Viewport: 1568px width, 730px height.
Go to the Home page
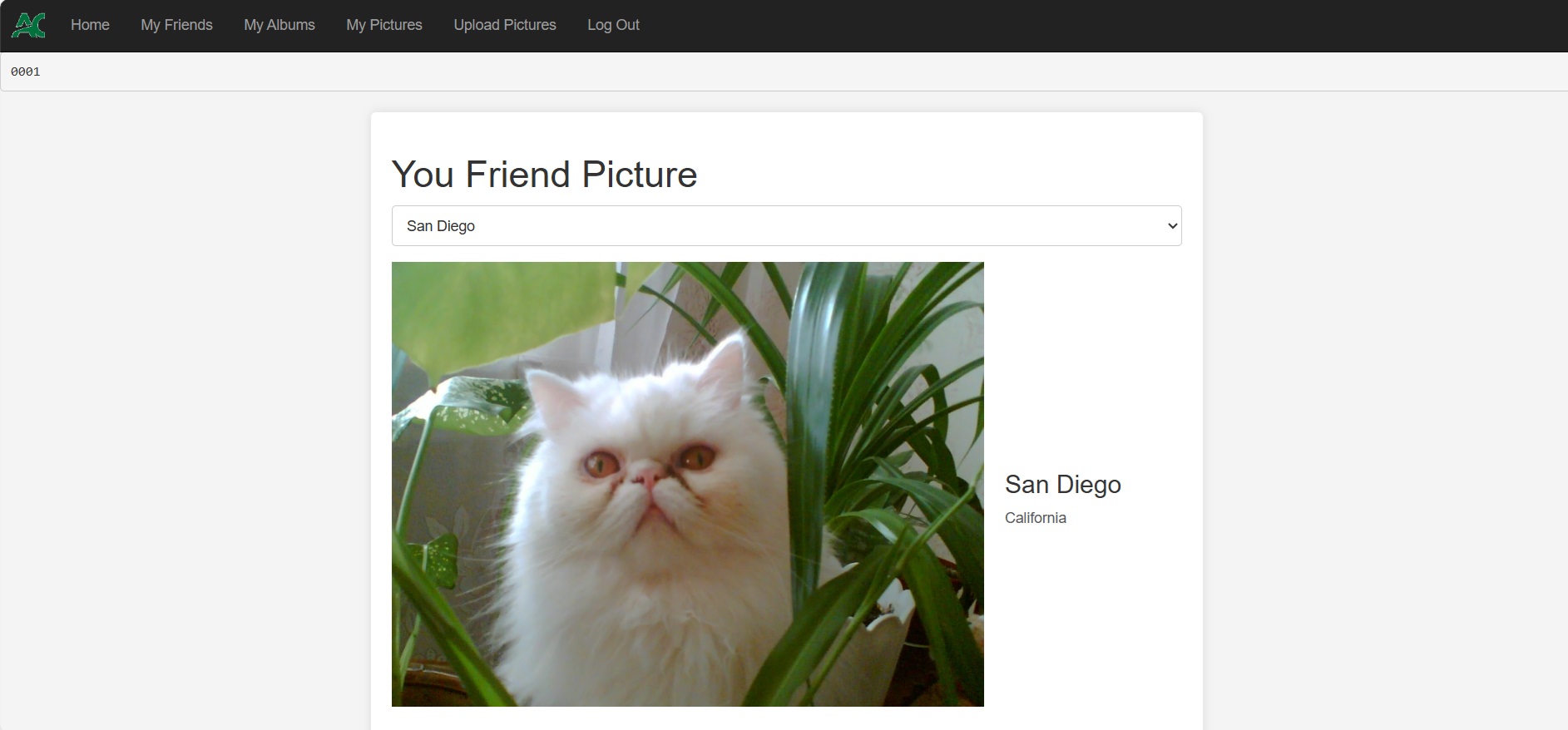click(90, 25)
